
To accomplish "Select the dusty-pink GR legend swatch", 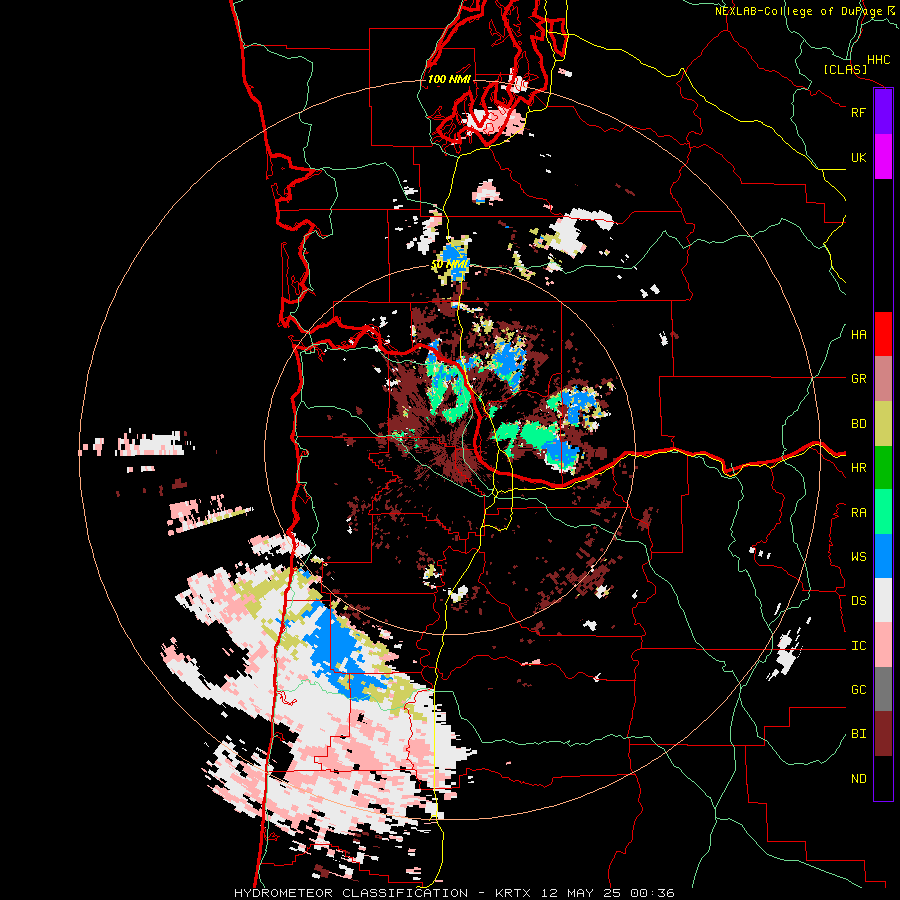I will pyautogui.click(x=883, y=379).
